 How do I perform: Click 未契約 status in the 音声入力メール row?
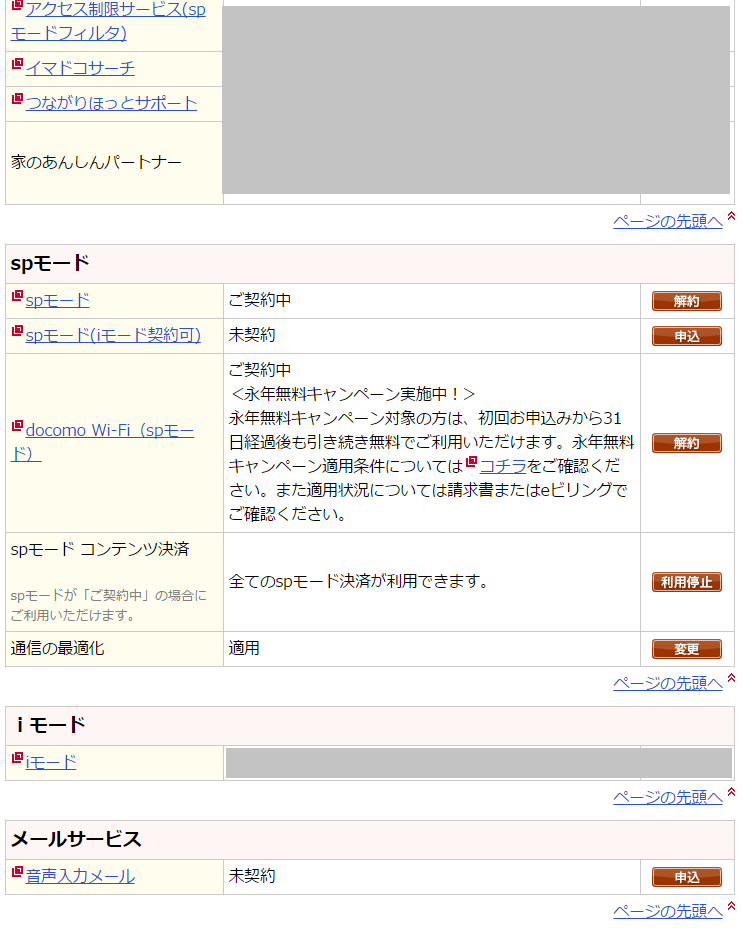(252, 876)
